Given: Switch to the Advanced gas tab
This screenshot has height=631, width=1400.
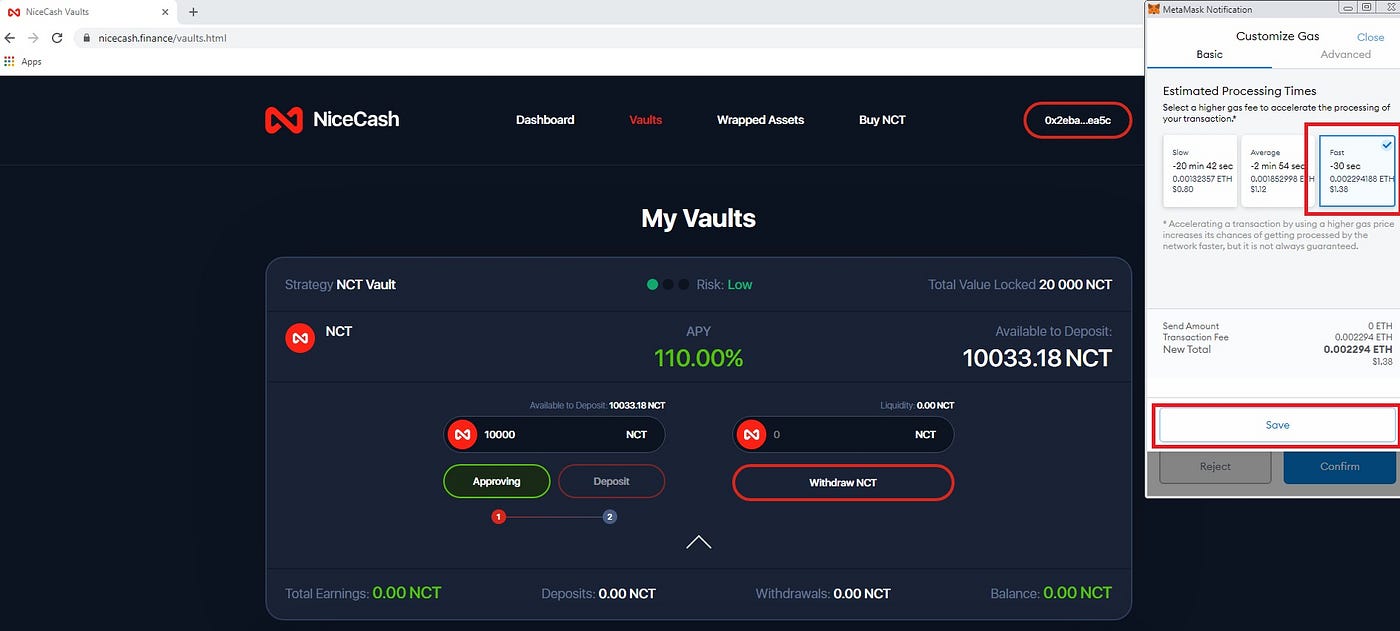Looking at the screenshot, I should pos(1345,54).
